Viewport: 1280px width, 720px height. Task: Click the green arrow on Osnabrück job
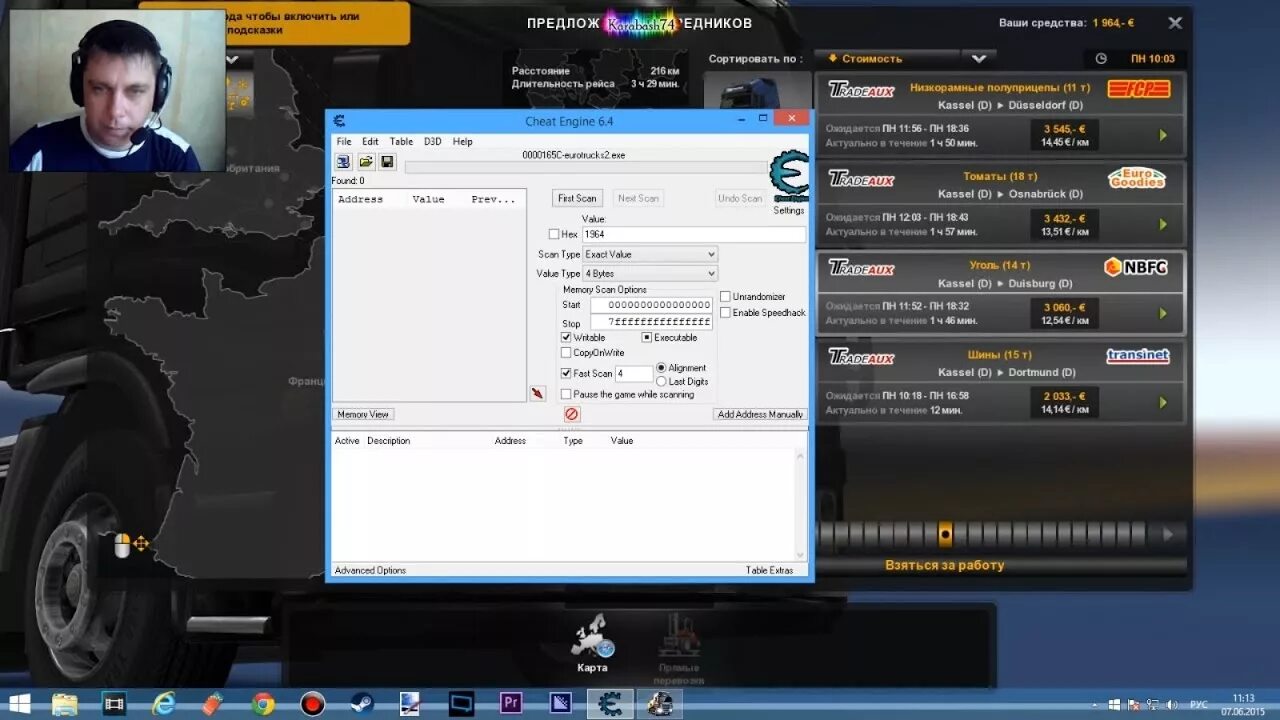pyautogui.click(x=1163, y=224)
